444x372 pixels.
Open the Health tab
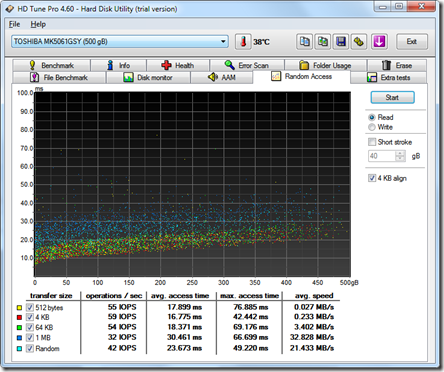(x=178, y=65)
